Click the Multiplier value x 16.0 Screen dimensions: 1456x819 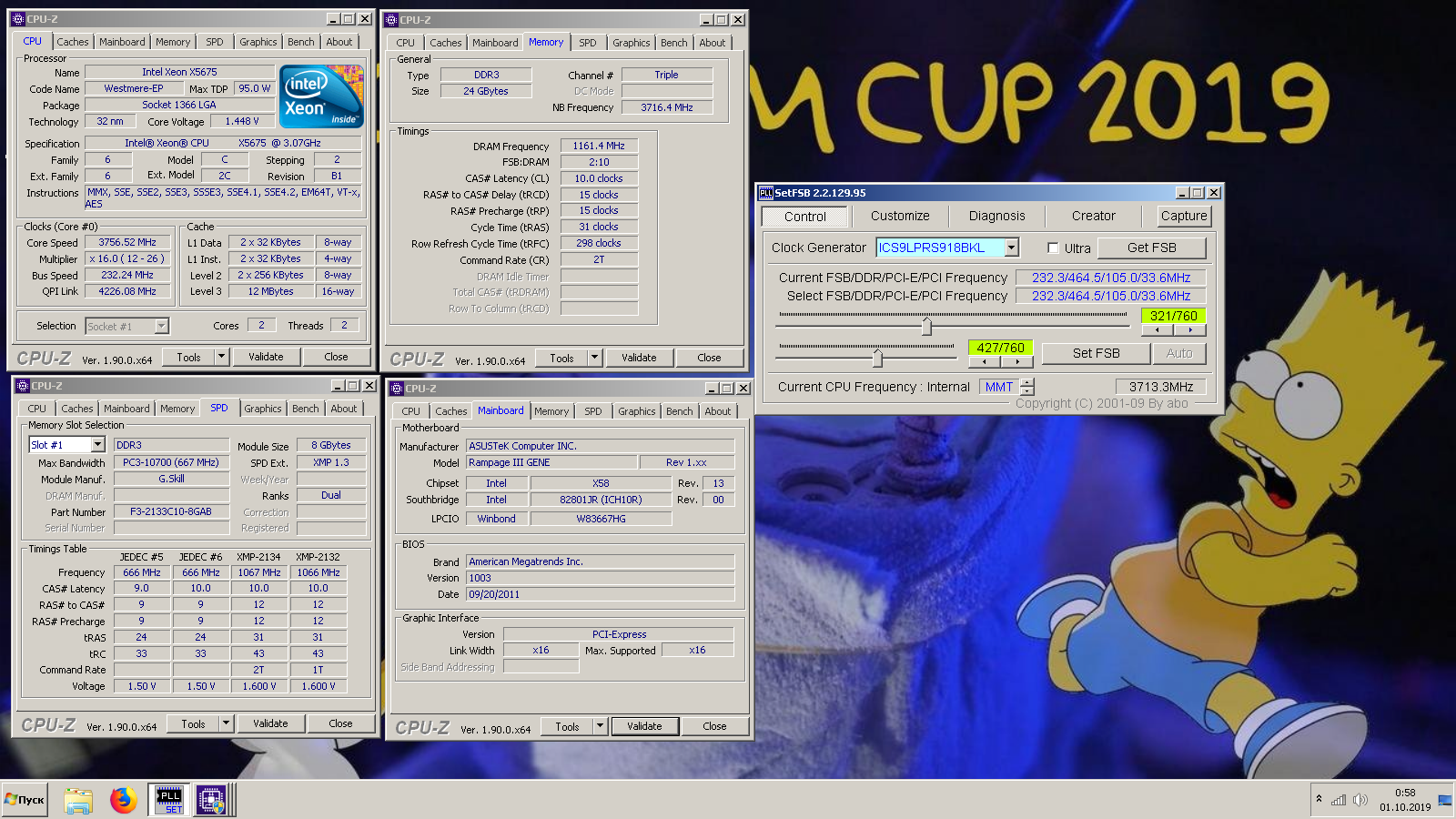[126, 258]
